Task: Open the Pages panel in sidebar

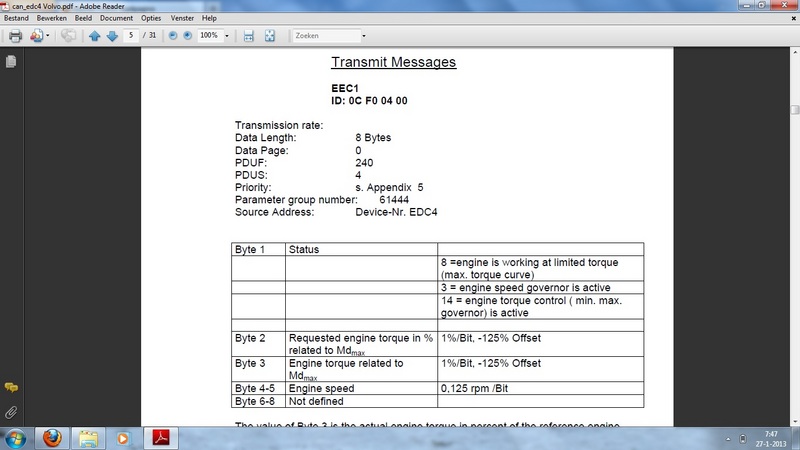Action: click(x=11, y=62)
